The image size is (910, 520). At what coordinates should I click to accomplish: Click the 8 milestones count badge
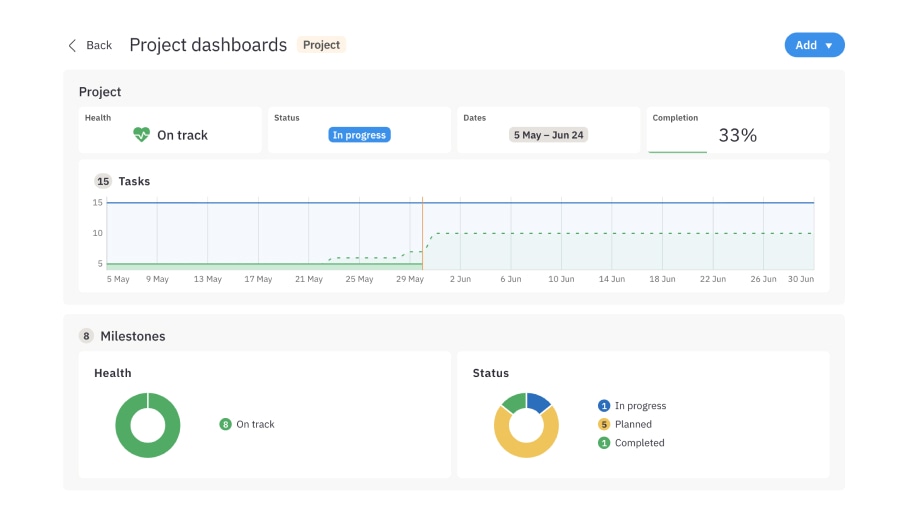86,336
